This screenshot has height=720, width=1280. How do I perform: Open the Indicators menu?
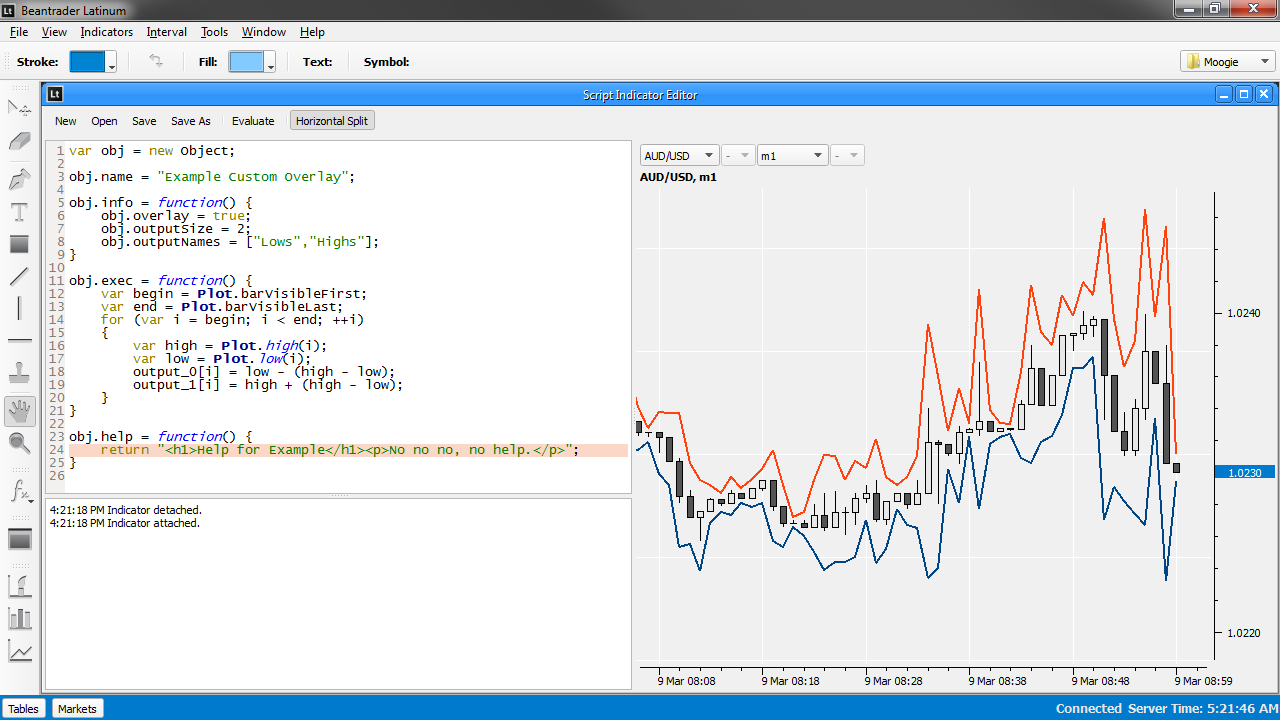point(106,32)
